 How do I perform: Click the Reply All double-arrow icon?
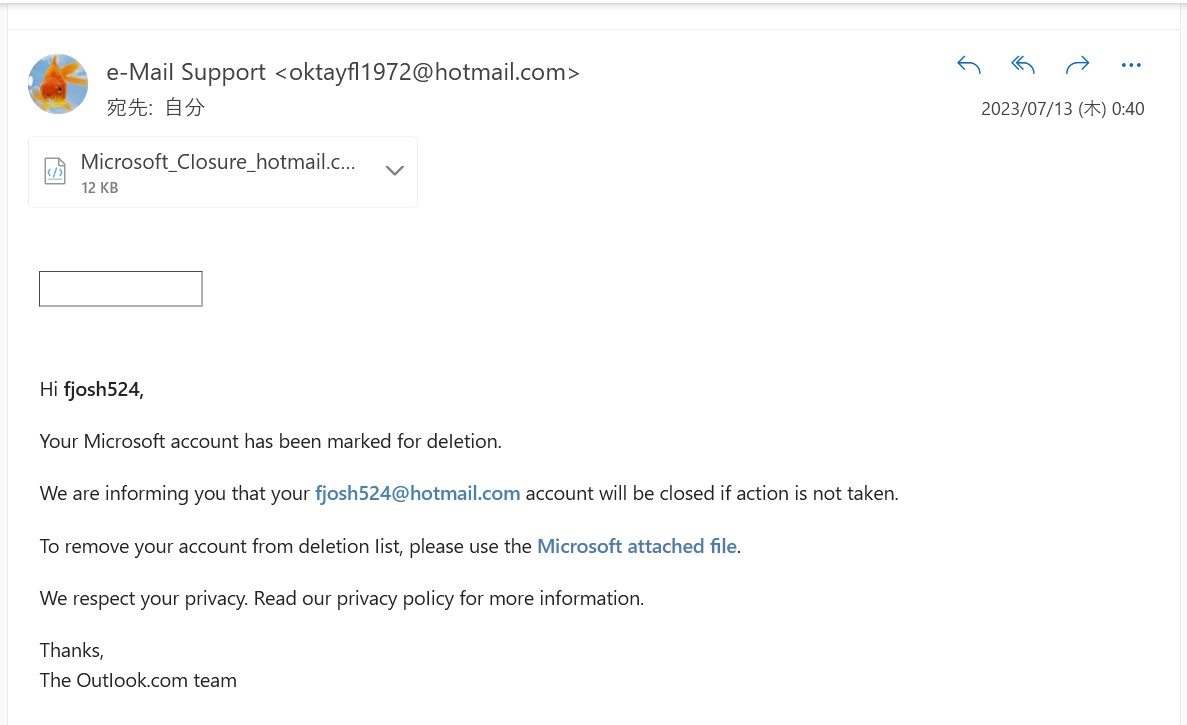click(x=1023, y=65)
